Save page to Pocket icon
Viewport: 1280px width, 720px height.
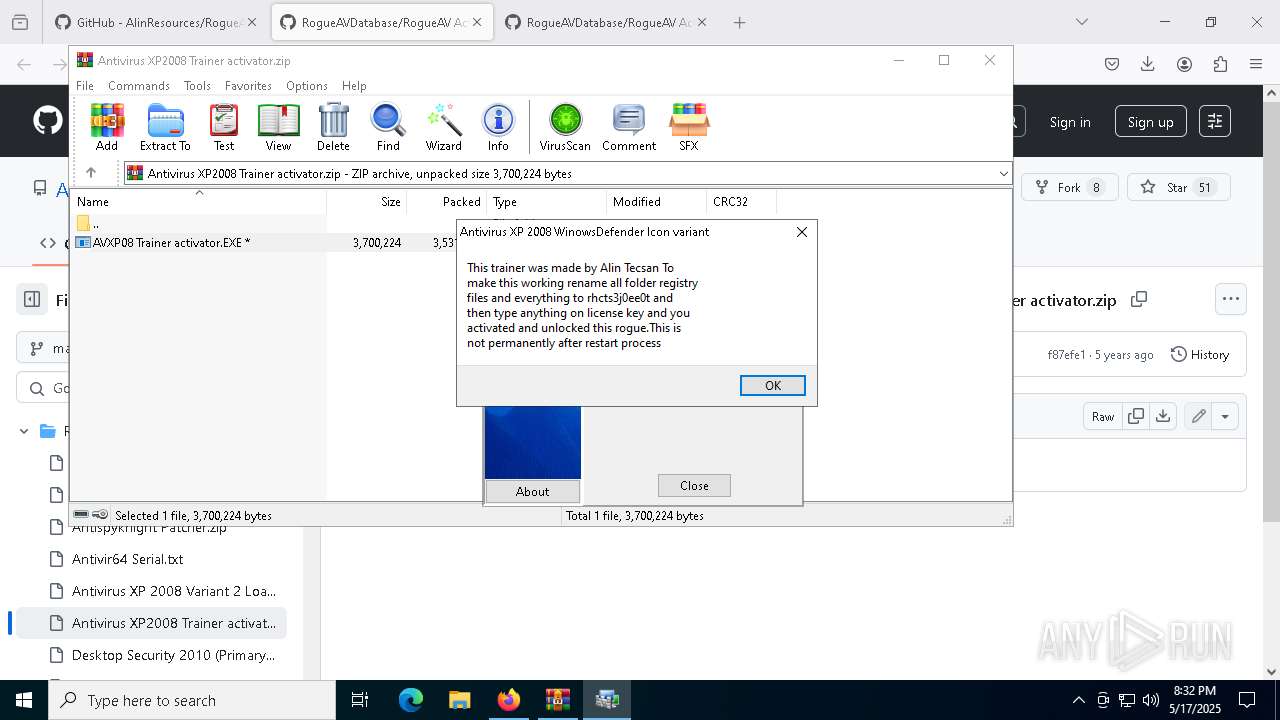[1112, 64]
